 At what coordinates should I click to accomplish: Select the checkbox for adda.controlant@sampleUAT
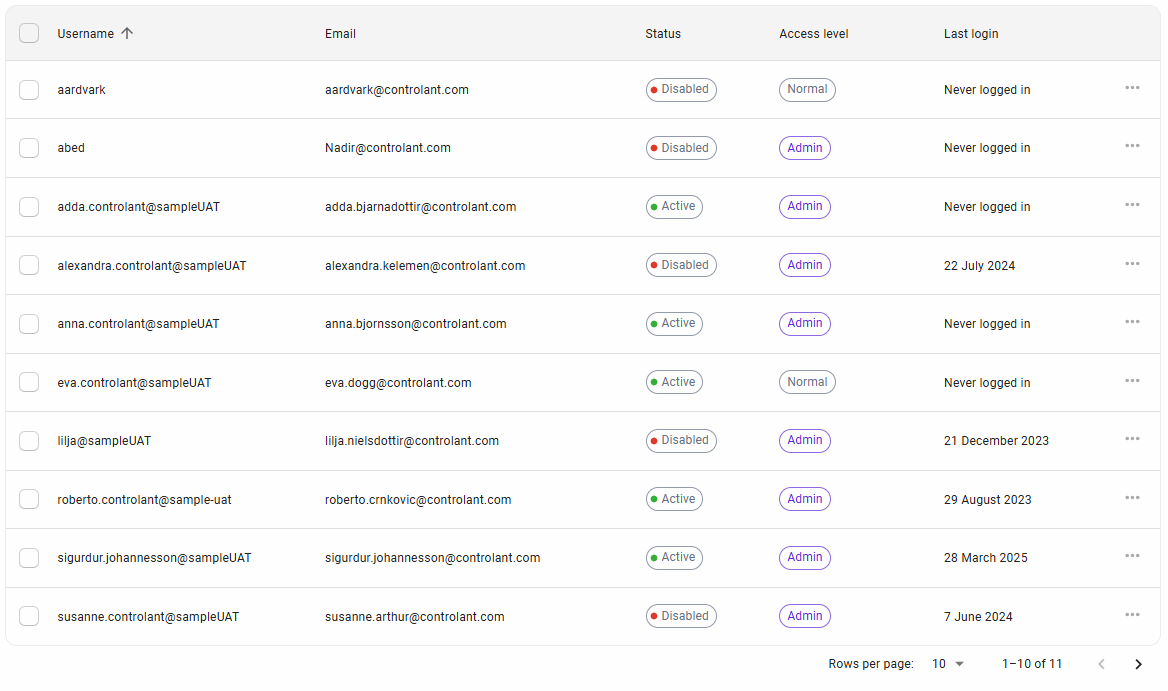(x=29, y=207)
